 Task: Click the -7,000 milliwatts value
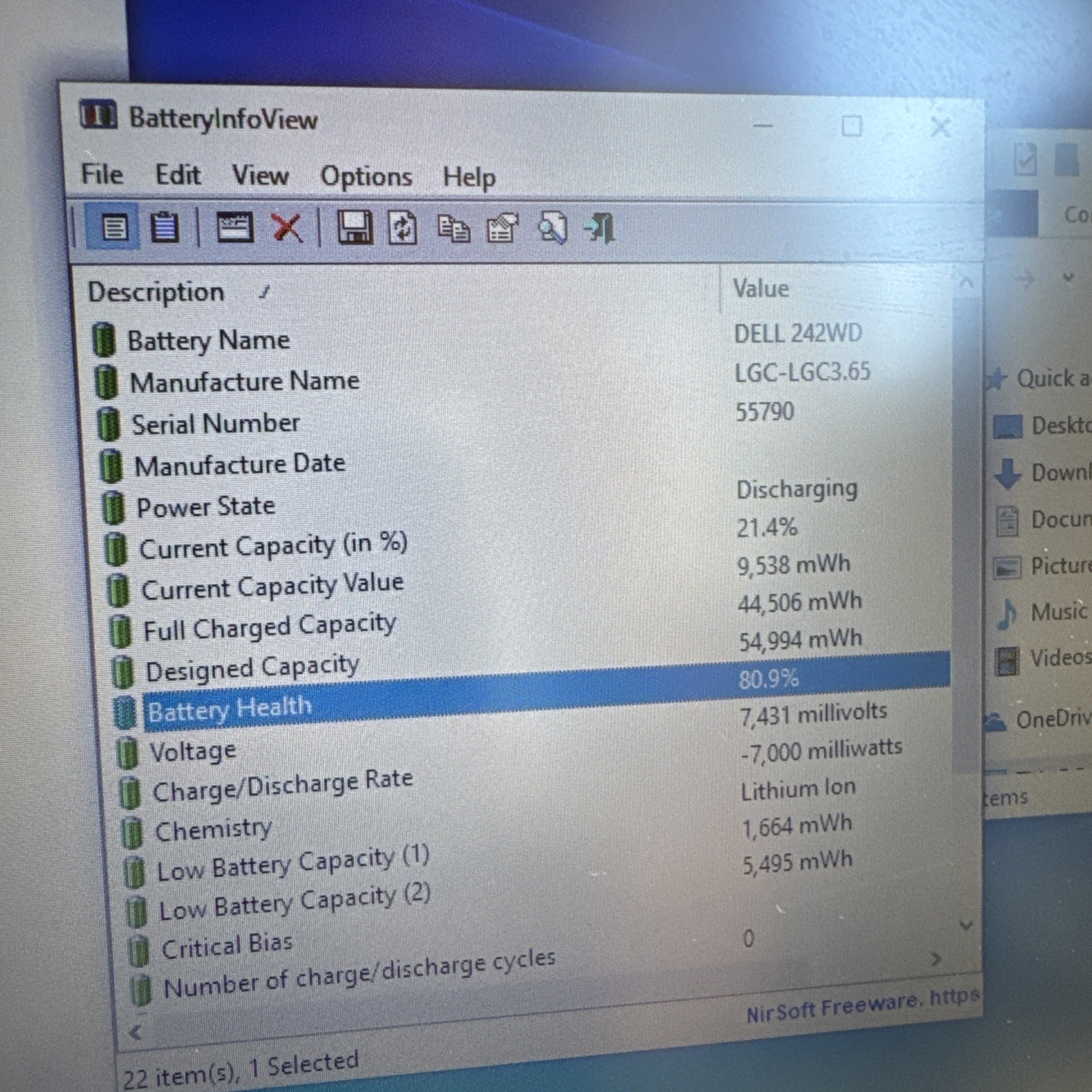(x=822, y=750)
